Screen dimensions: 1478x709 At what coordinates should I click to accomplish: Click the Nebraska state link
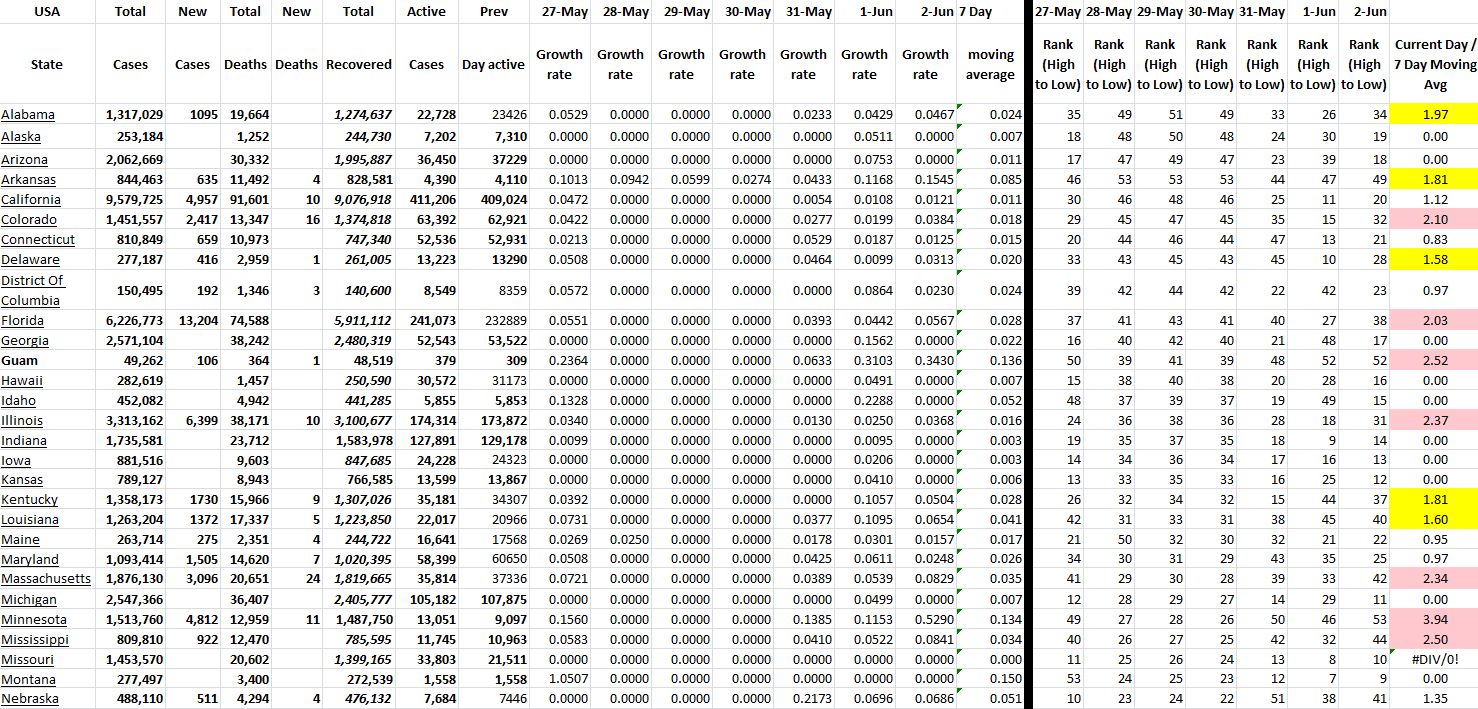[x=30, y=699]
